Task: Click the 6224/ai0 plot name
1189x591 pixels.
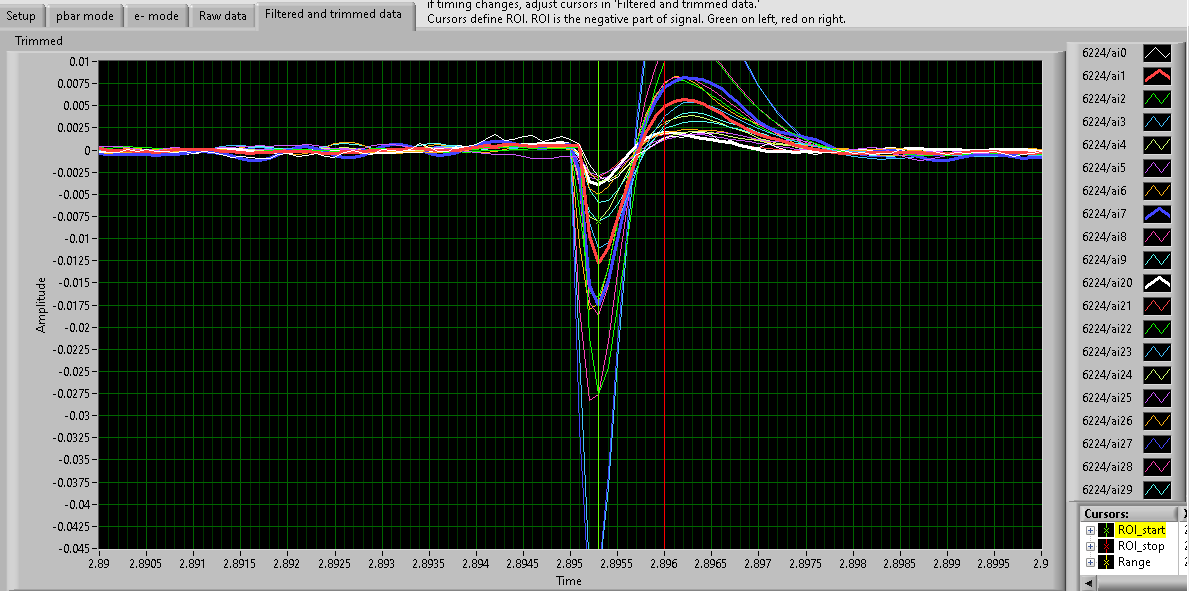Action: 1105,53
